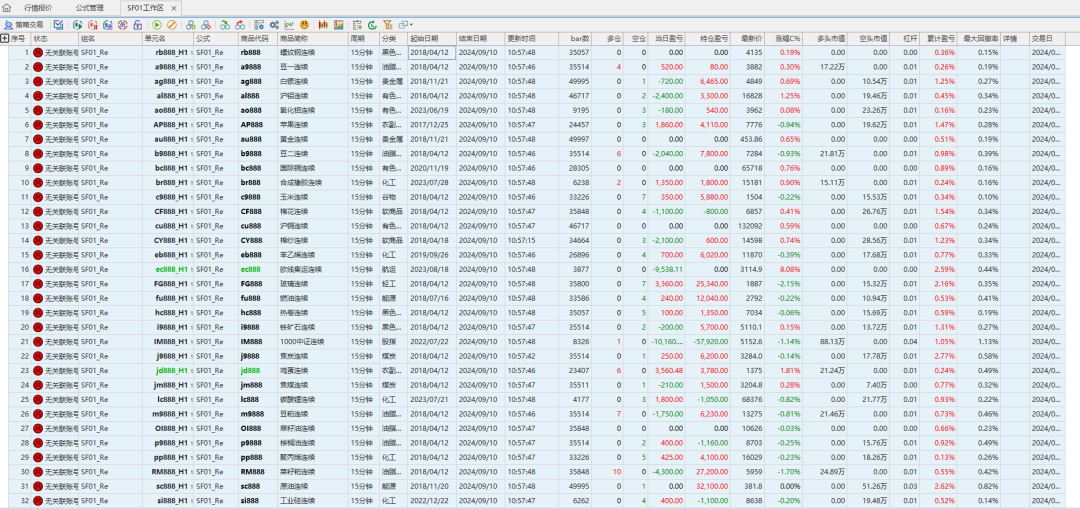Click the 策略交易 button in toolbar
Image resolution: width=1080 pixels, height=509 pixels.
[x=24, y=24]
